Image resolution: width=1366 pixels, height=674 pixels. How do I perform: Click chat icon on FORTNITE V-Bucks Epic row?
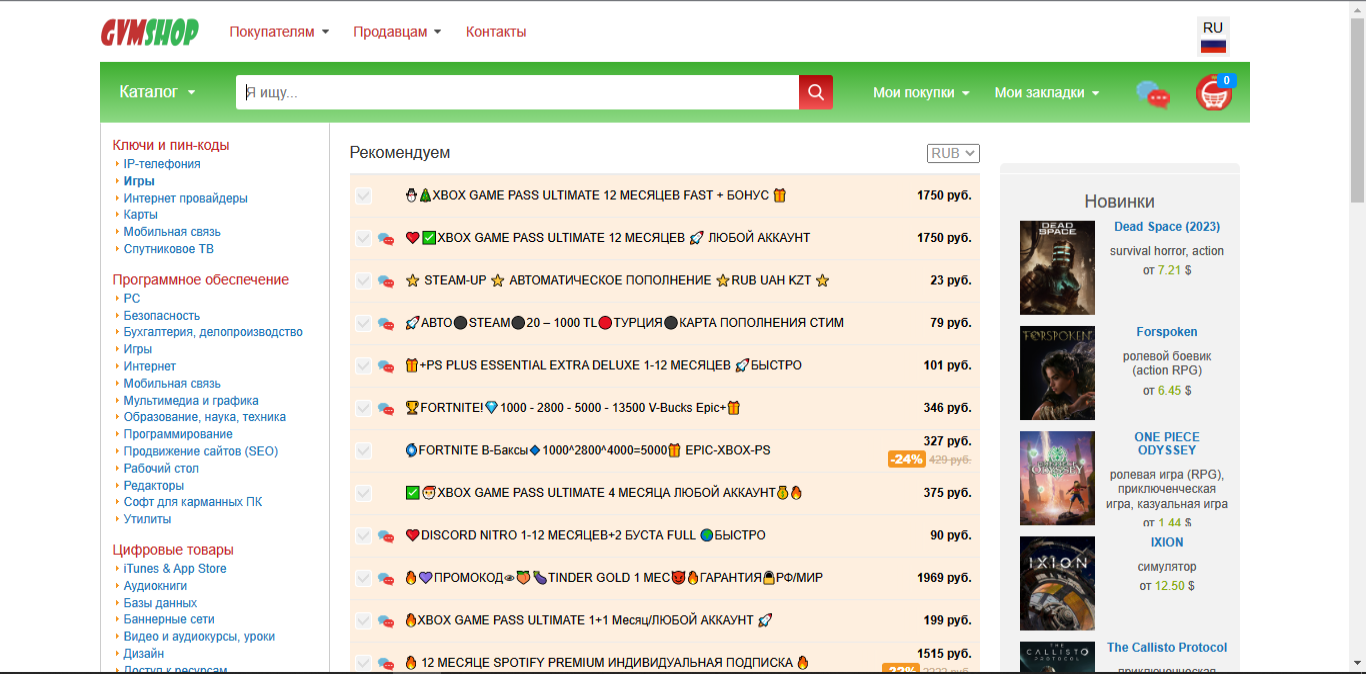click(385, 409)
